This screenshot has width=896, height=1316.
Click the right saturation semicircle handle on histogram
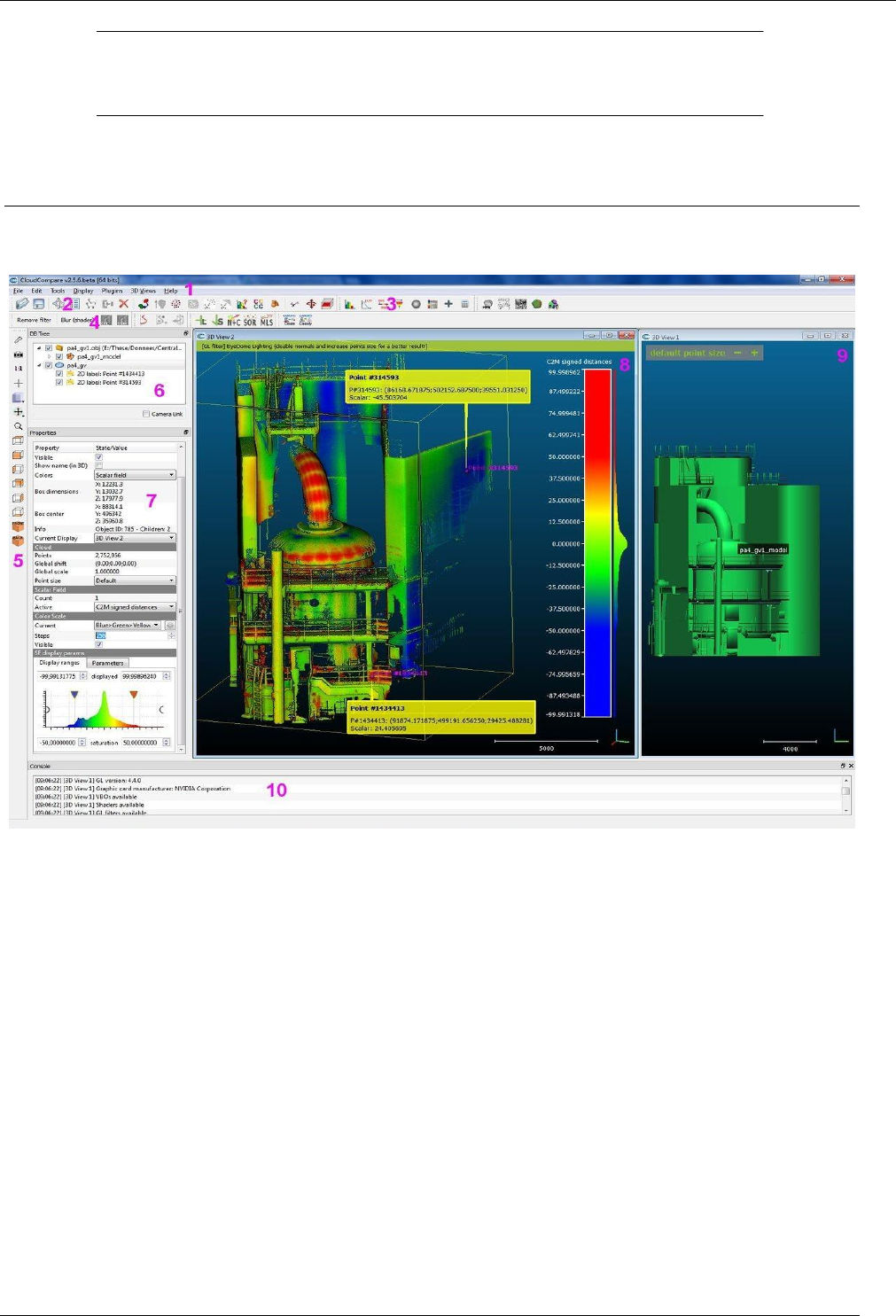161,710
